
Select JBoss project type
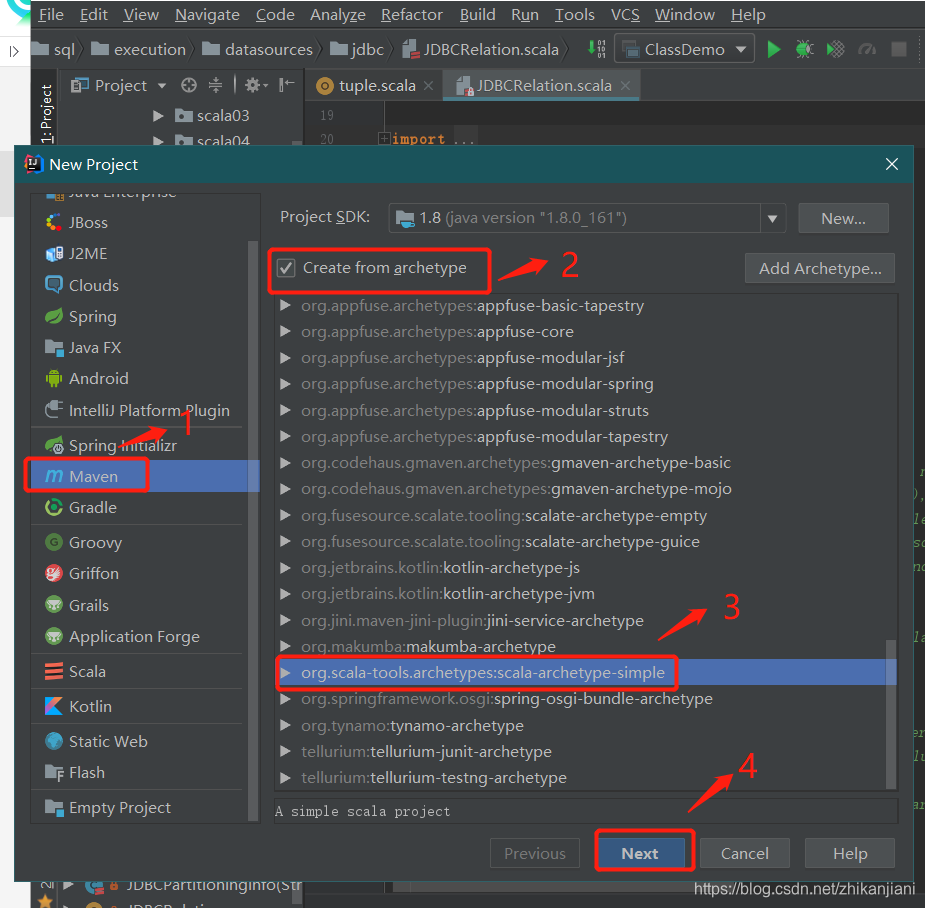pos(145,222)
